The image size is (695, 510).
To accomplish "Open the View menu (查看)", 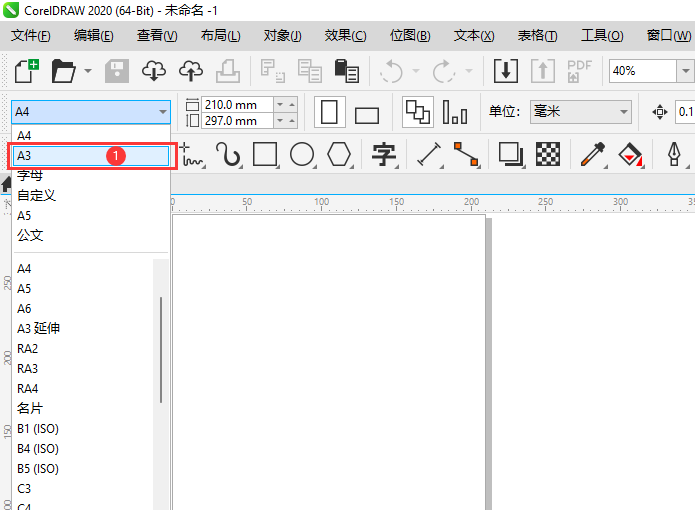I will 157,35.
